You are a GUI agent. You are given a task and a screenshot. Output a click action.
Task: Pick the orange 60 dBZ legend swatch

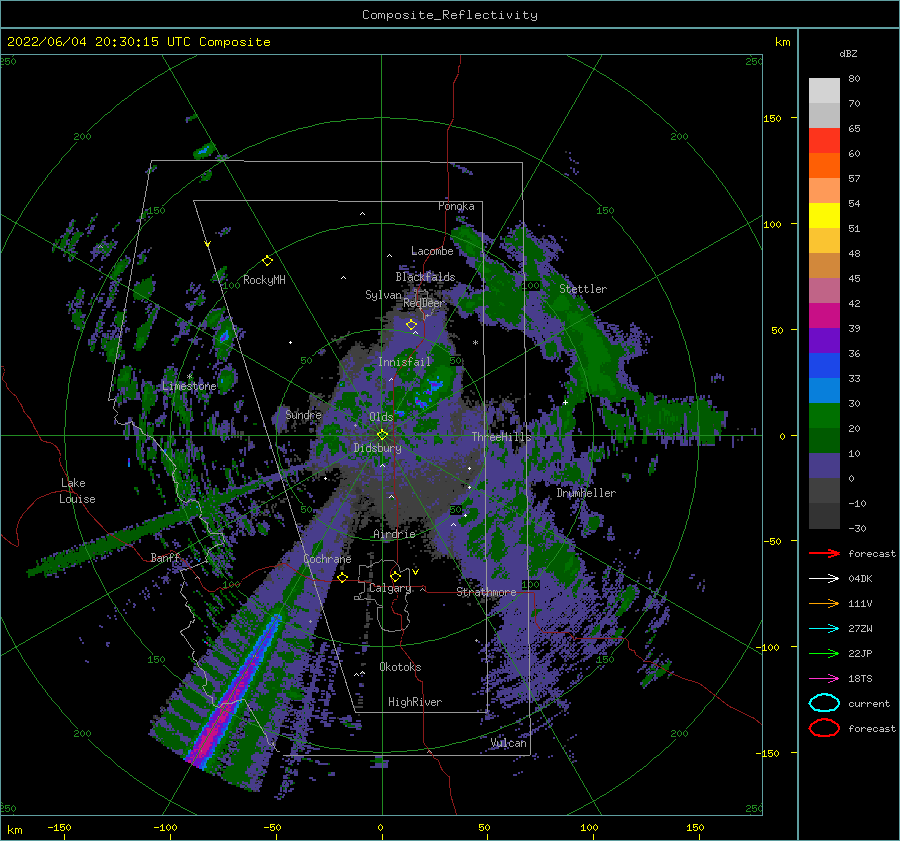(824, 165)
